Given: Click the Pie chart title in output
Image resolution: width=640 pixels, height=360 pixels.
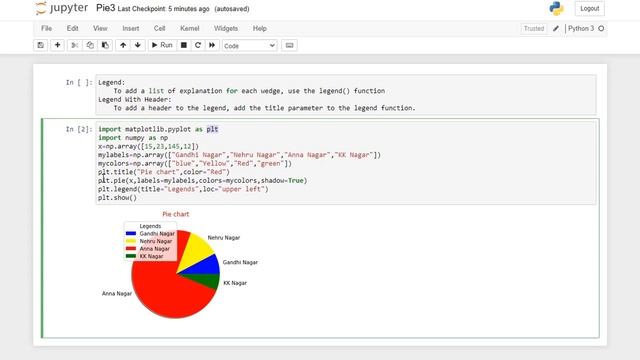Looking at the screenshot, I should pyautogui.click(x=176, y=214).
